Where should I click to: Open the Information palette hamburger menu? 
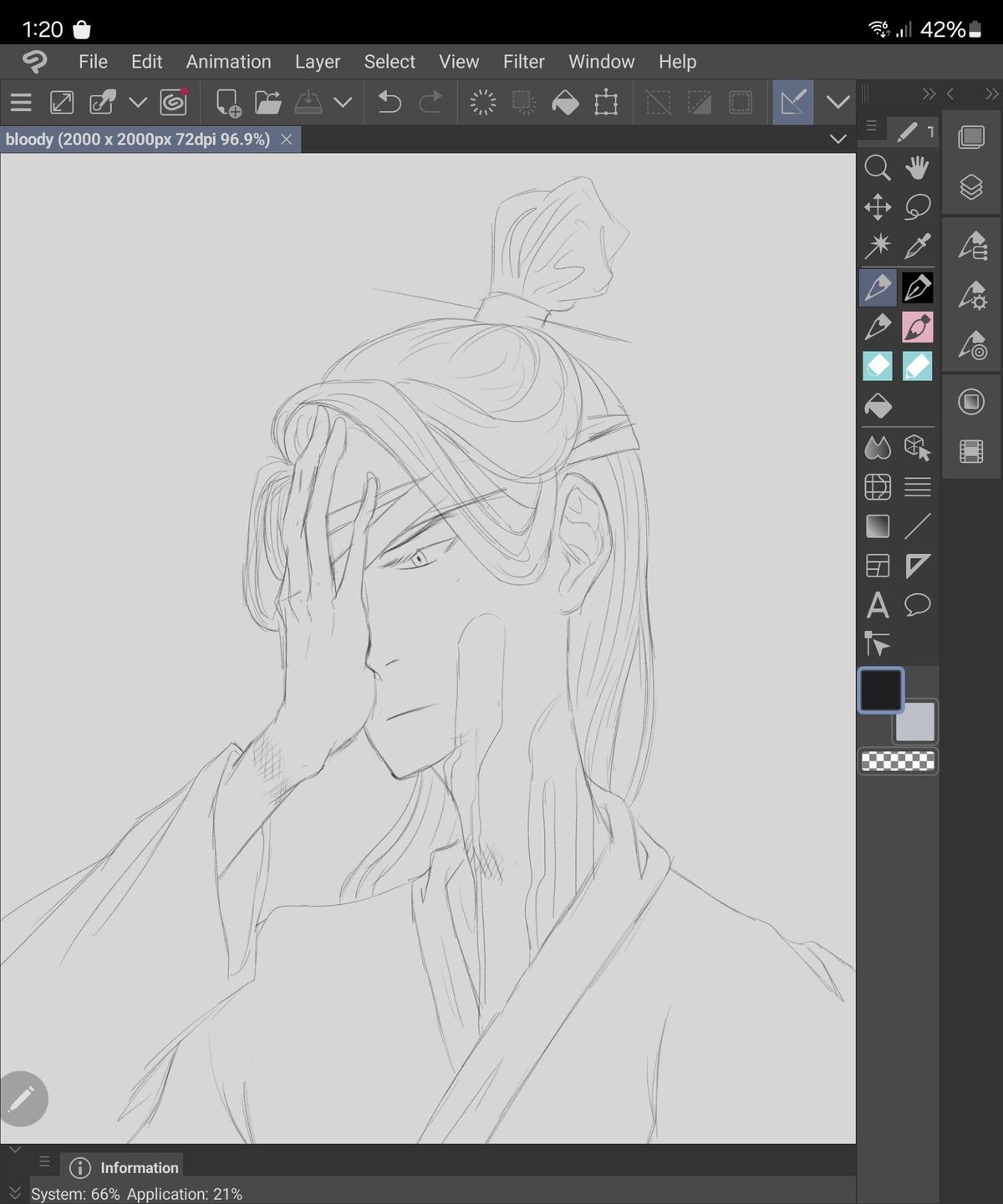(44, 1161)
